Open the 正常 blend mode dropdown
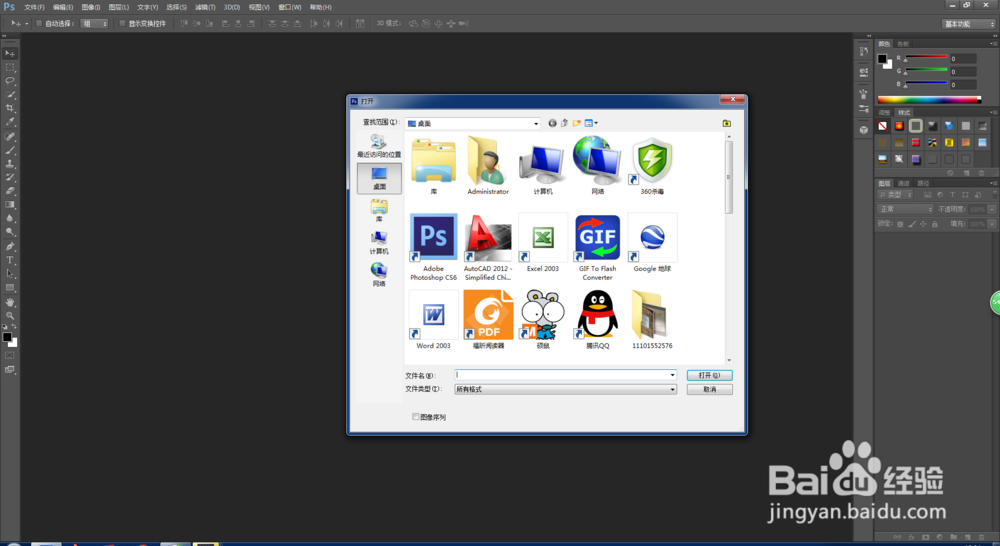Screen dimensions: 1000x546 906,209
